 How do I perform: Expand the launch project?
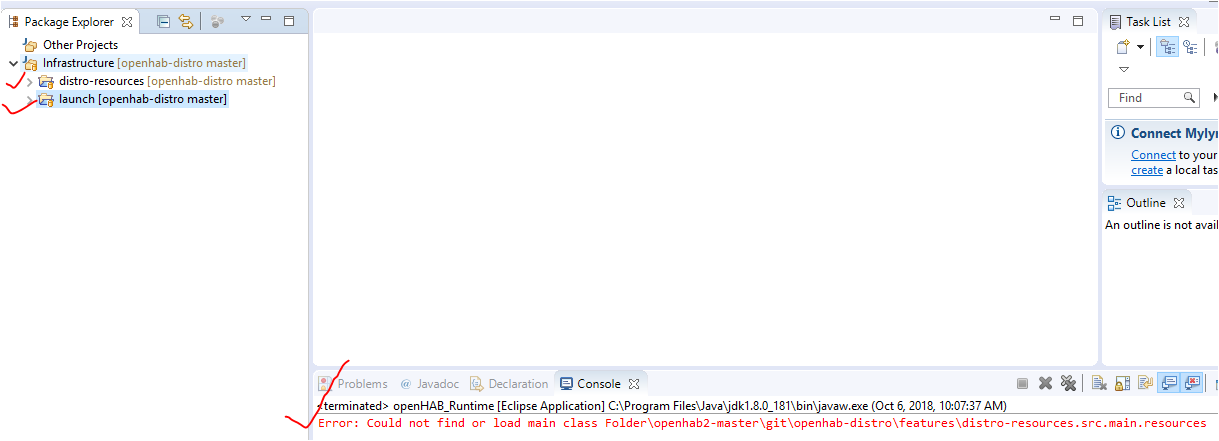[29, 99]
